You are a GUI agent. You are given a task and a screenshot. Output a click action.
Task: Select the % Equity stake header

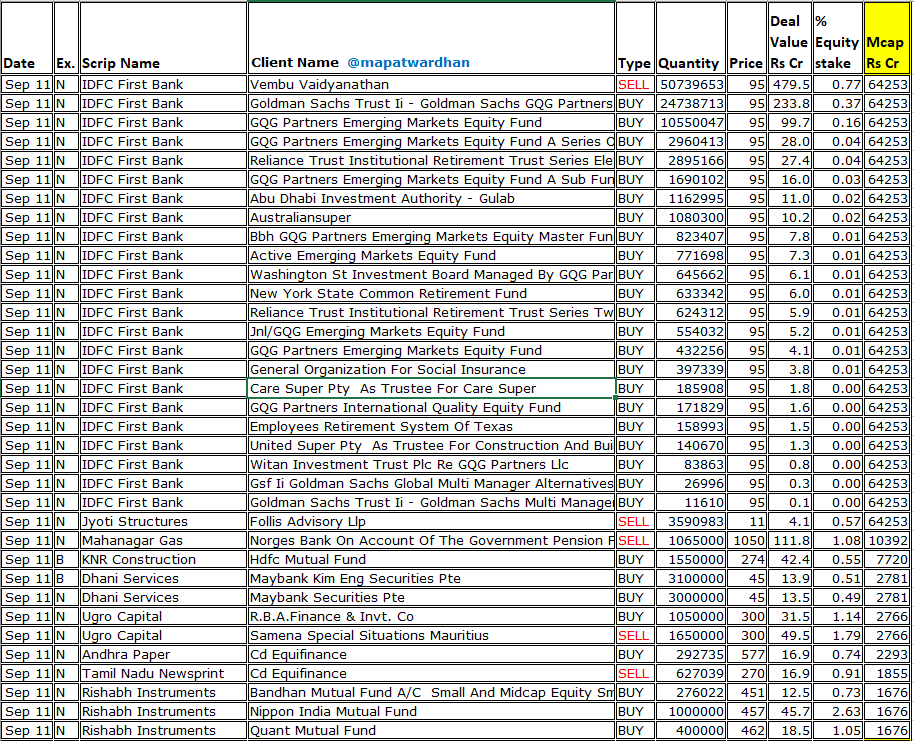pos(838,38)
